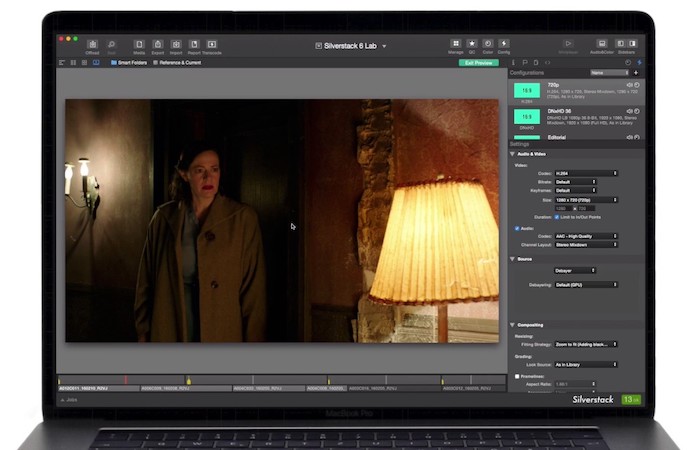Open the code brackets tab icon in sidebar
The width and height of the screenshot is (697, 450).
pyautogui.click(x=547, y=63)
